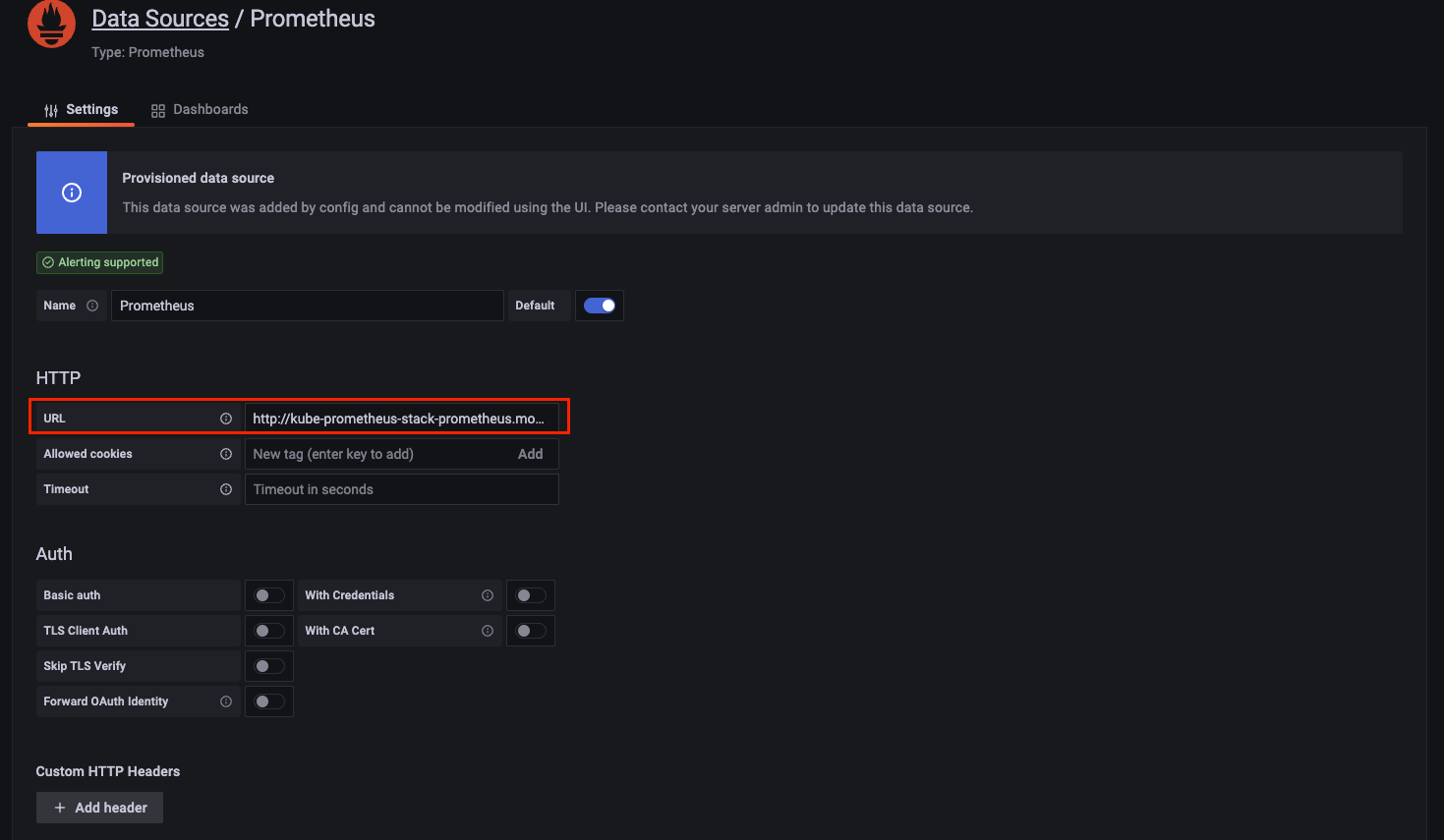Click the Provisioned data source heading
The height and width of the screenshot is (840, 1444).
[x=198, y=178]
